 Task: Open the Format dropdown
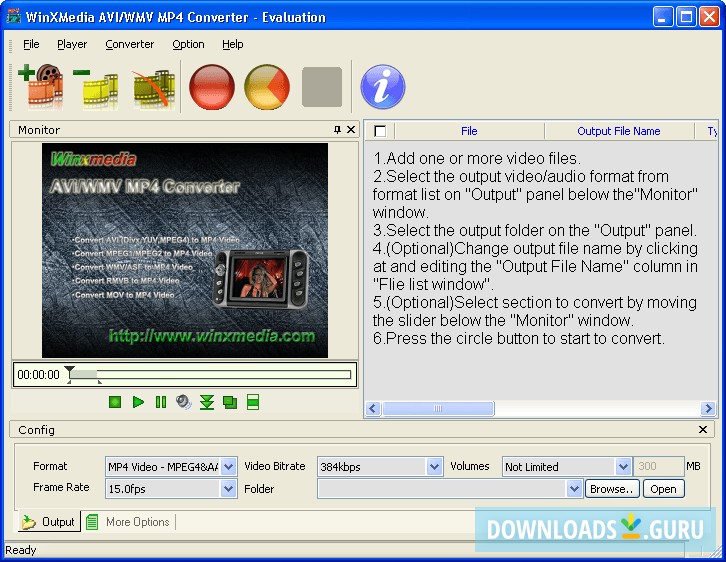(228, 466)
